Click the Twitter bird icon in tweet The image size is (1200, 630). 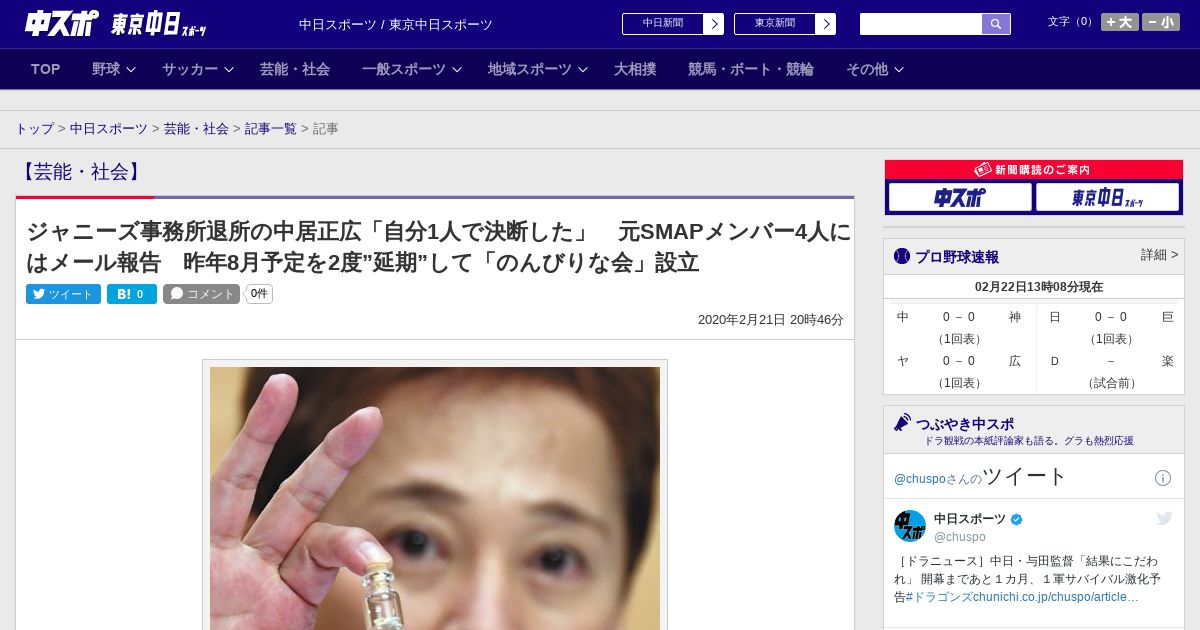(x=1164, y=518)
